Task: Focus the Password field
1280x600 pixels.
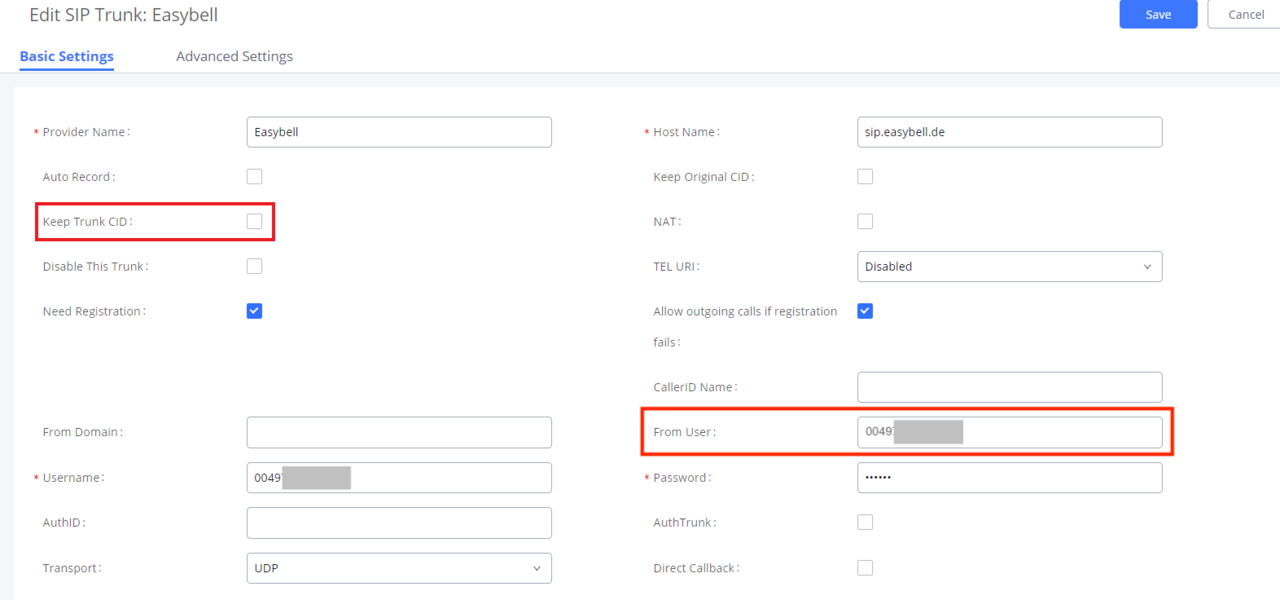Action: click(1009, 477)
